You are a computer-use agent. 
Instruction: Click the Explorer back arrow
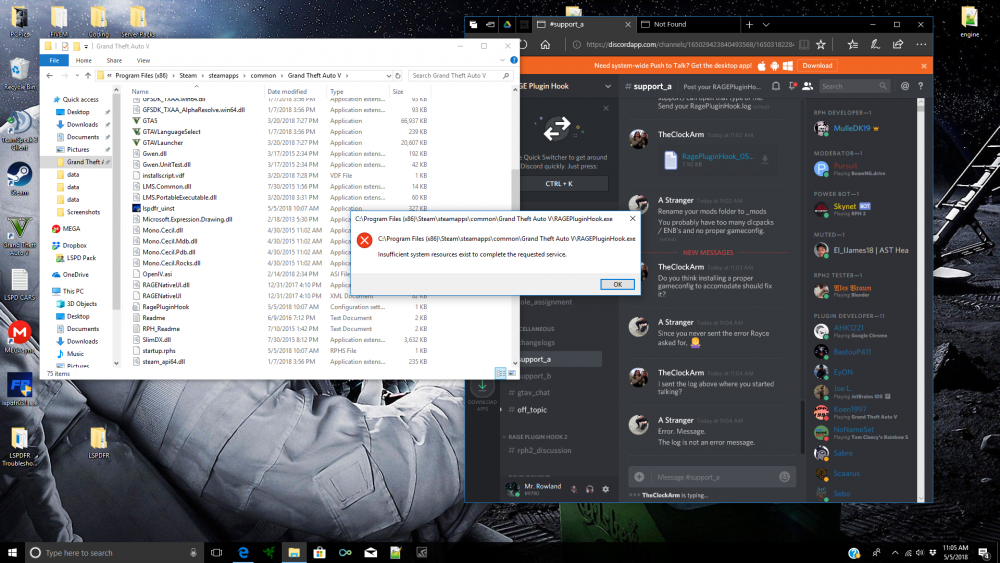[50, 75]
